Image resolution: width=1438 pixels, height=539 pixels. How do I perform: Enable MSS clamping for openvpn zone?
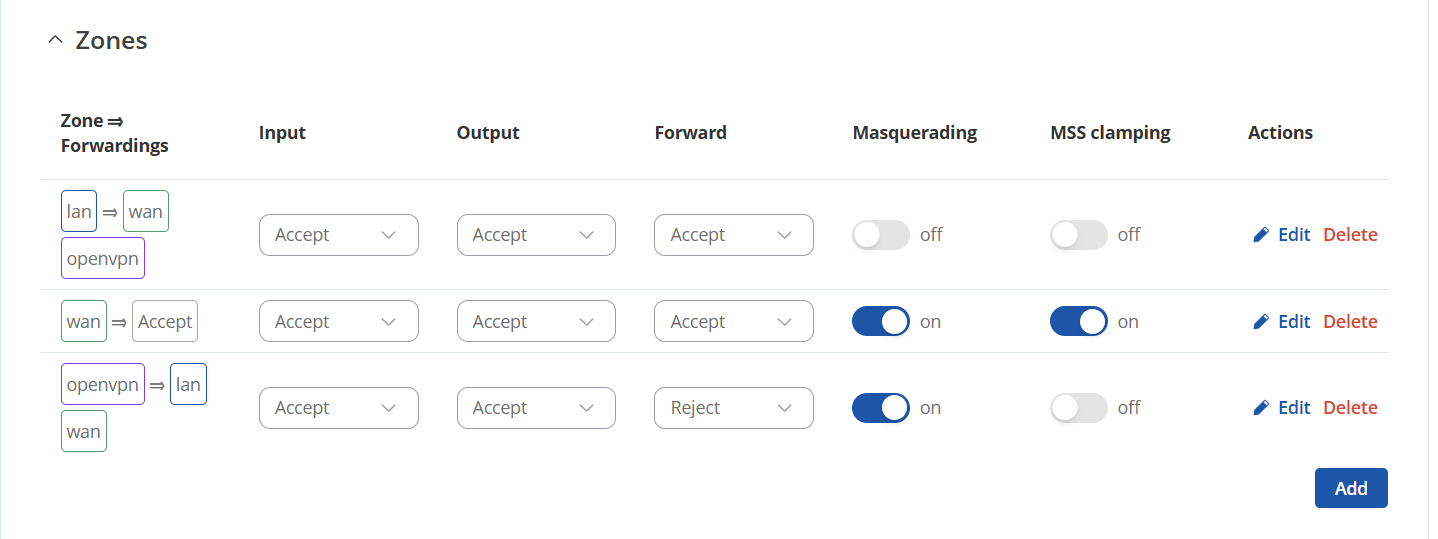tap(1078, 408)
